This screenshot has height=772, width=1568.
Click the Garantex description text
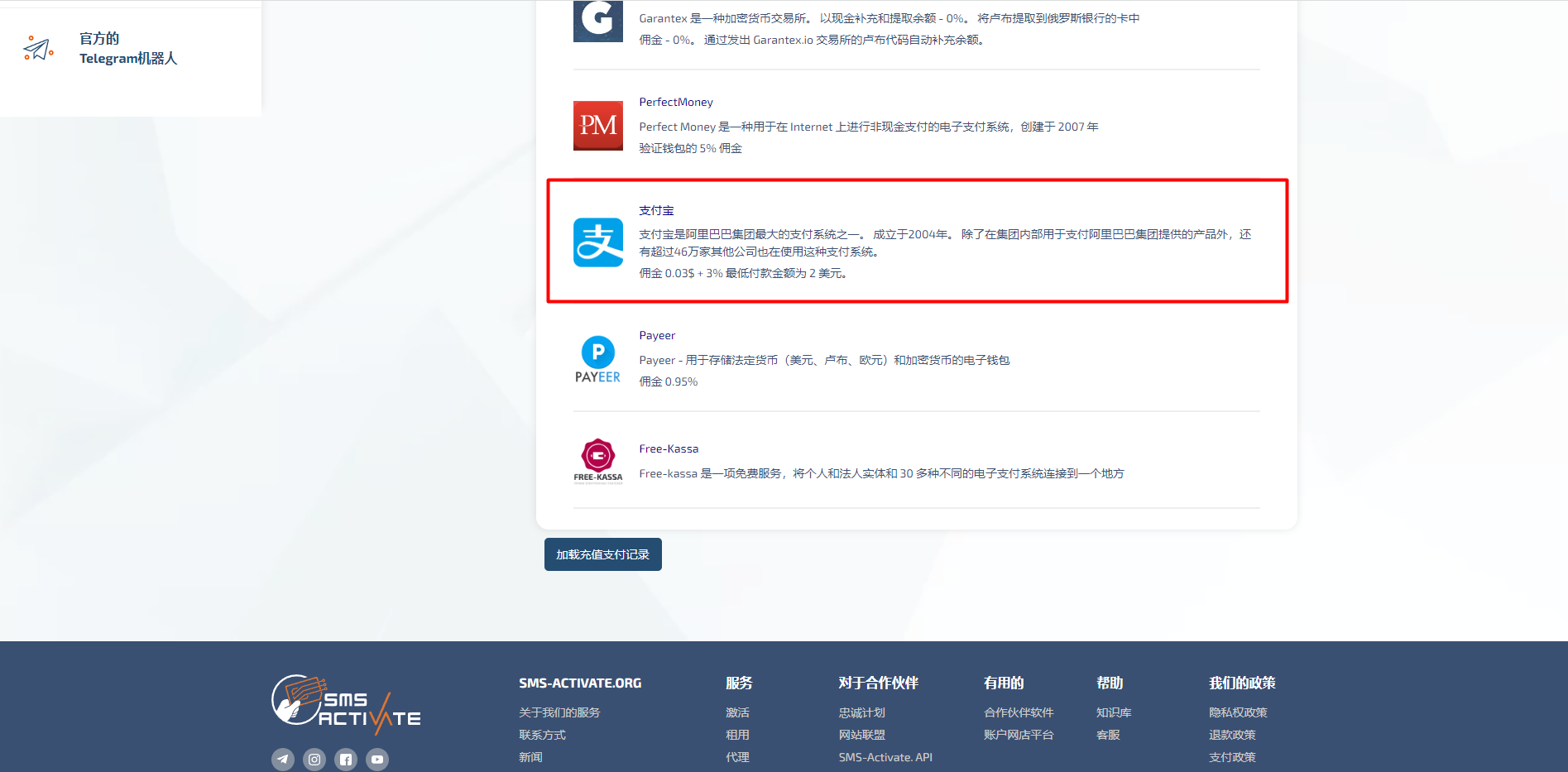click(x=889, y=29)
